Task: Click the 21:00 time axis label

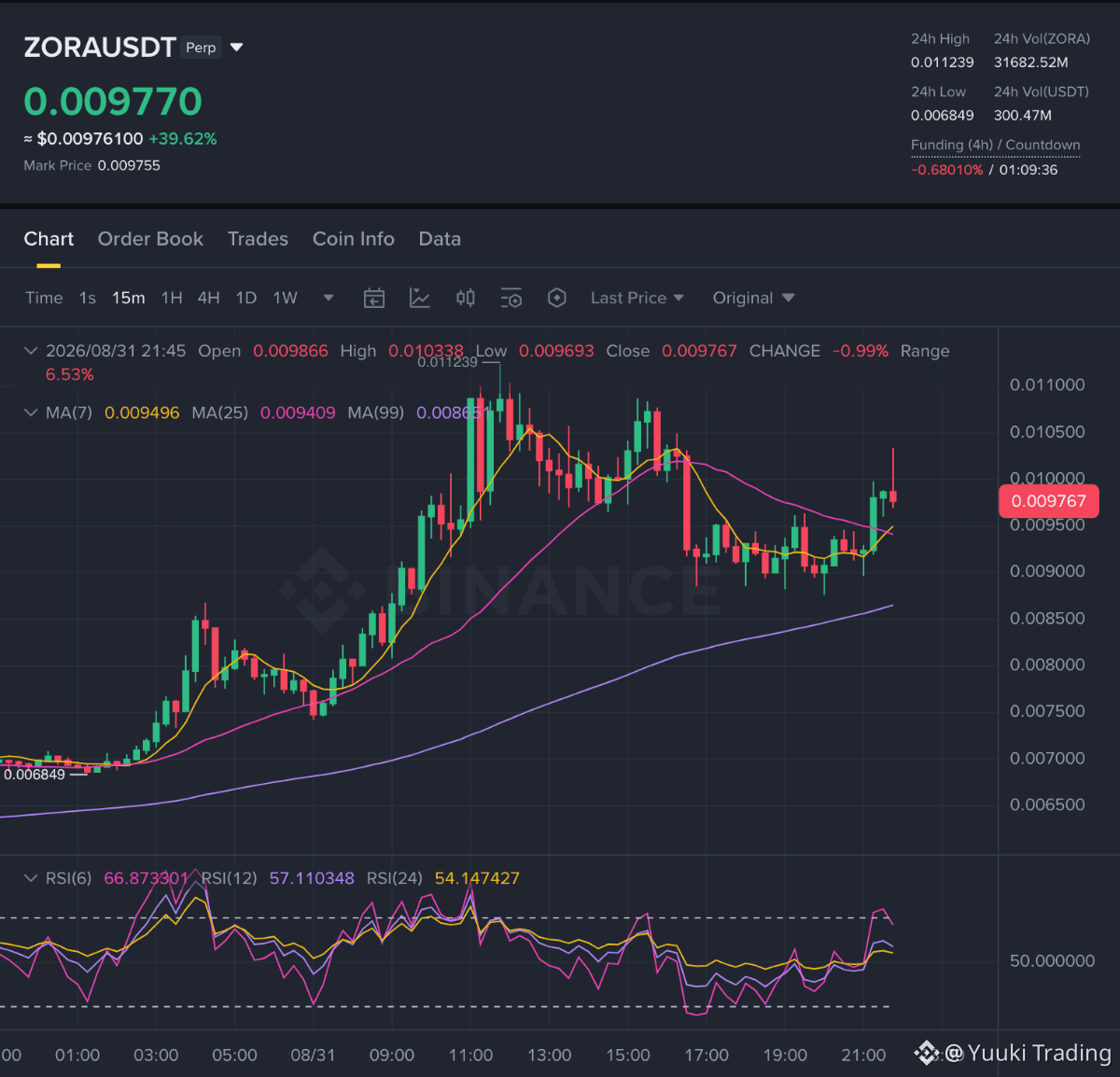Action: click(863, 1056)
